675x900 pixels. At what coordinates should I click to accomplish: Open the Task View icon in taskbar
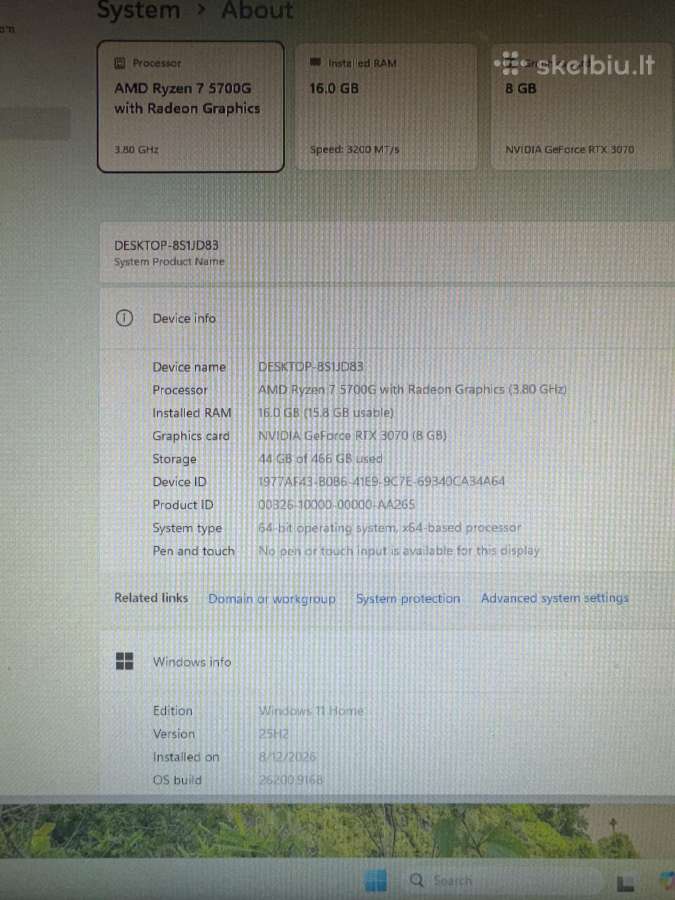coord(625,884)
